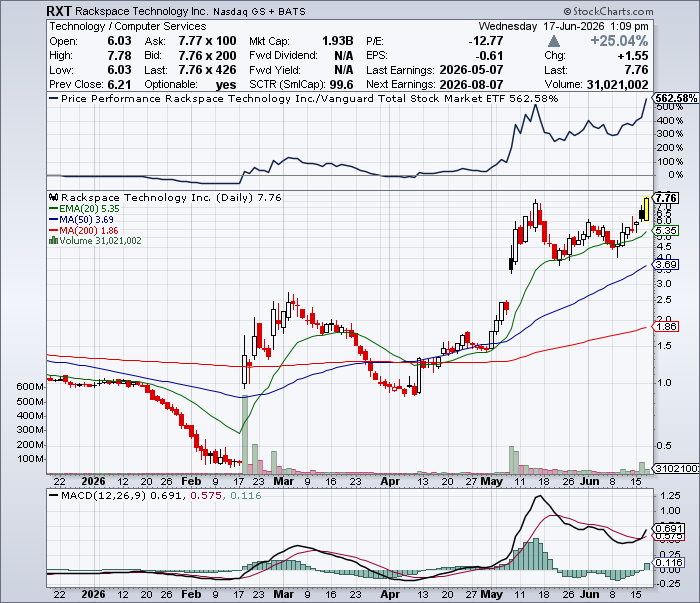Click the Mkt Cap value 1.93B
This screenshot has height=603, width=700.
click(338, 41)
